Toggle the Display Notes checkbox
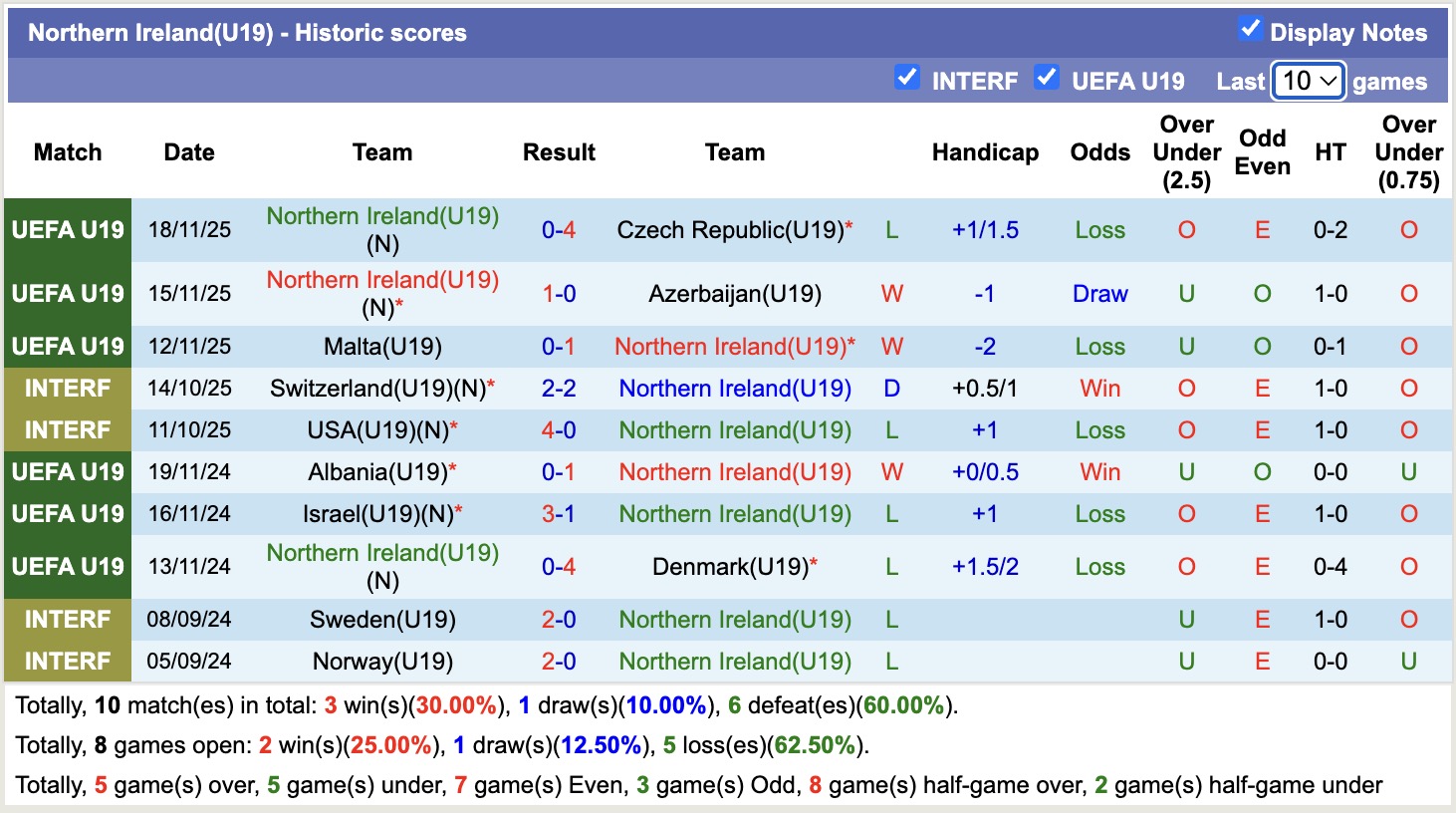This screenshot has width=1456, height=813. (x=1251, y=29)
